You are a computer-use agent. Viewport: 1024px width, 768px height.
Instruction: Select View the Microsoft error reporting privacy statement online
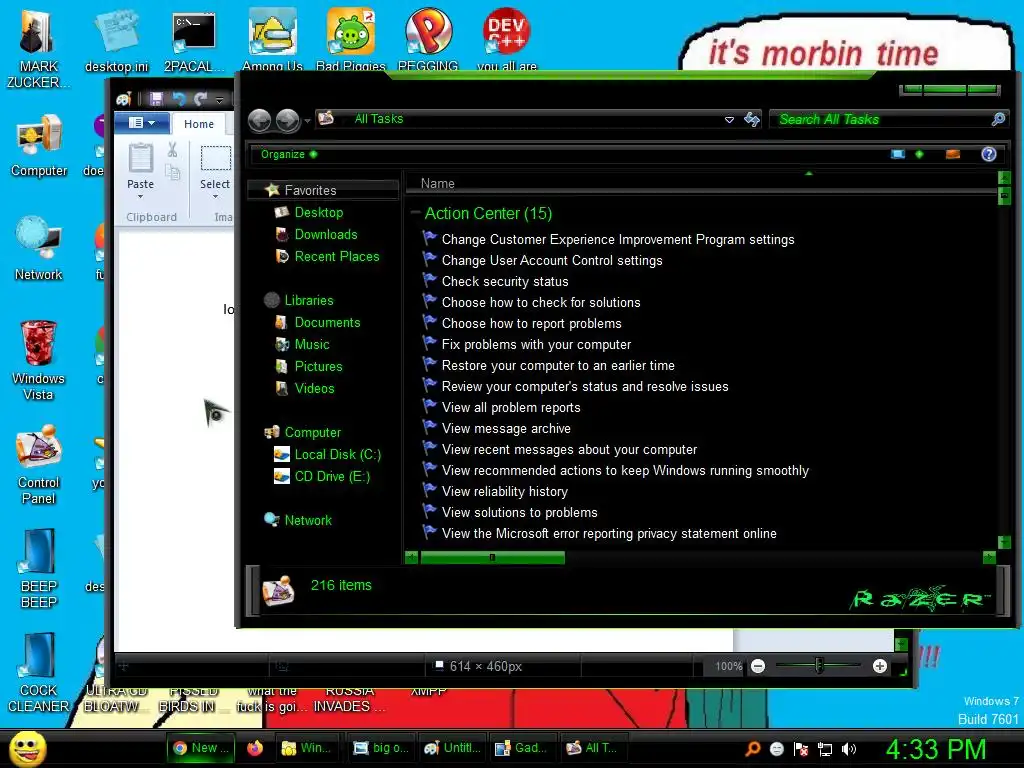609,533
